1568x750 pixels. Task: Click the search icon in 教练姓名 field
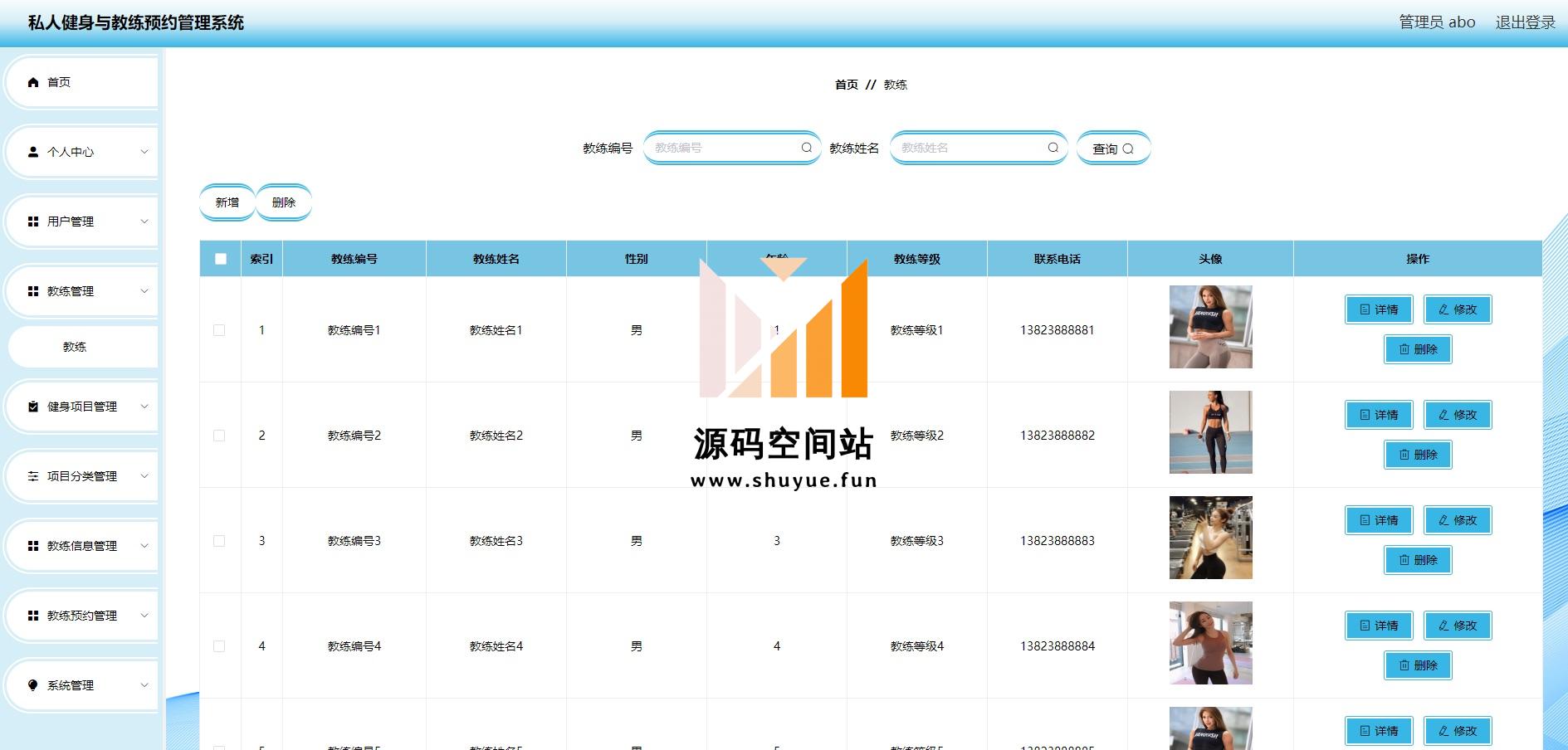coord(1053,148)
